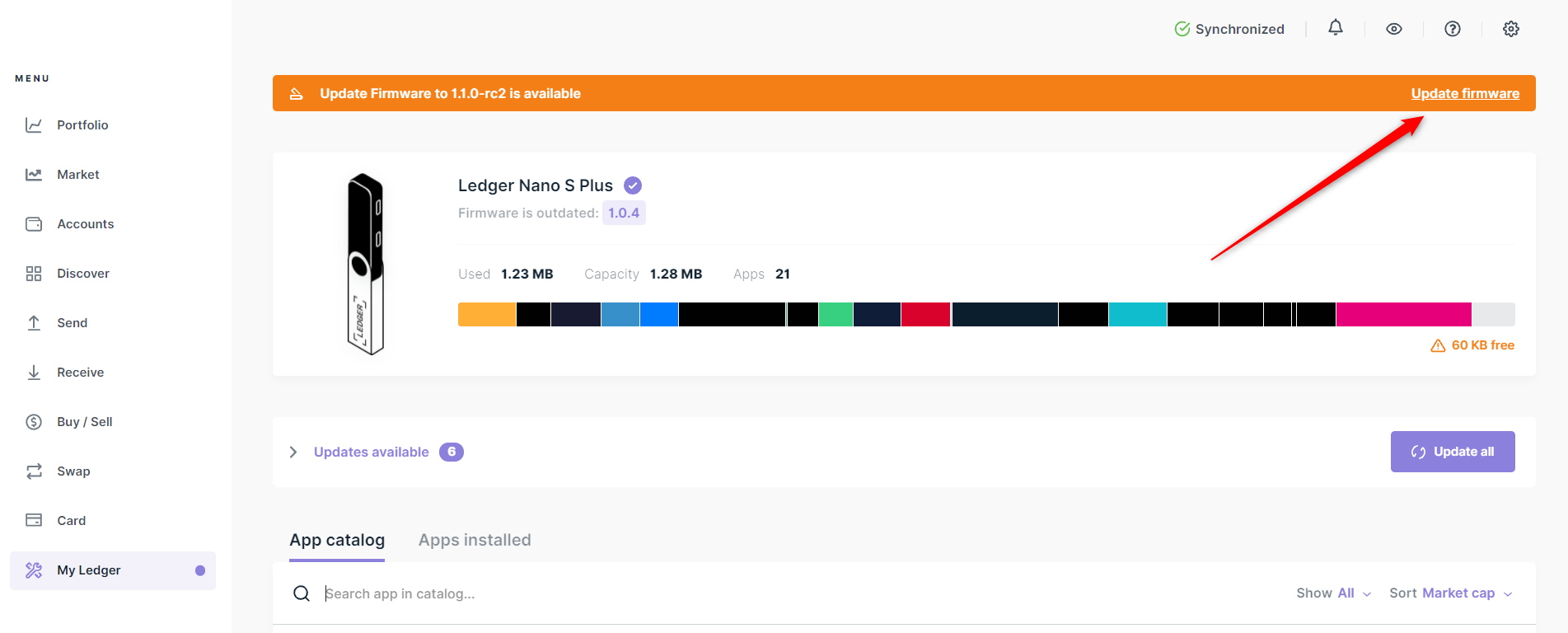Click the Accounts wallet icon
Image resolution: width=1568 pixels, height=633 pixels.
[34, 224]
